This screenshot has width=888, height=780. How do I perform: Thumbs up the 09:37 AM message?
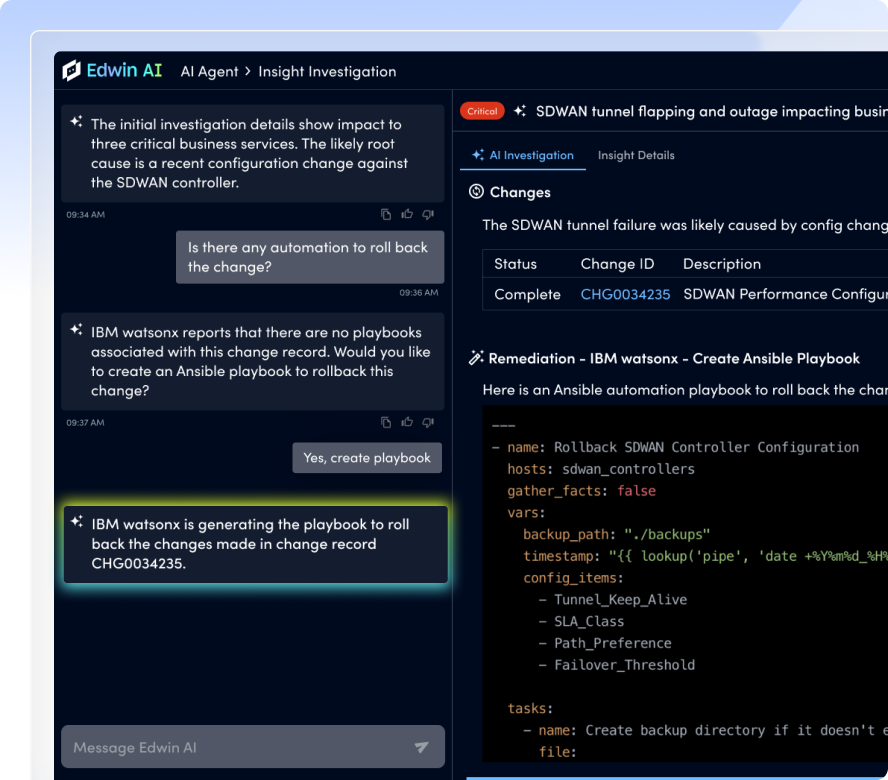coord(407,421)
